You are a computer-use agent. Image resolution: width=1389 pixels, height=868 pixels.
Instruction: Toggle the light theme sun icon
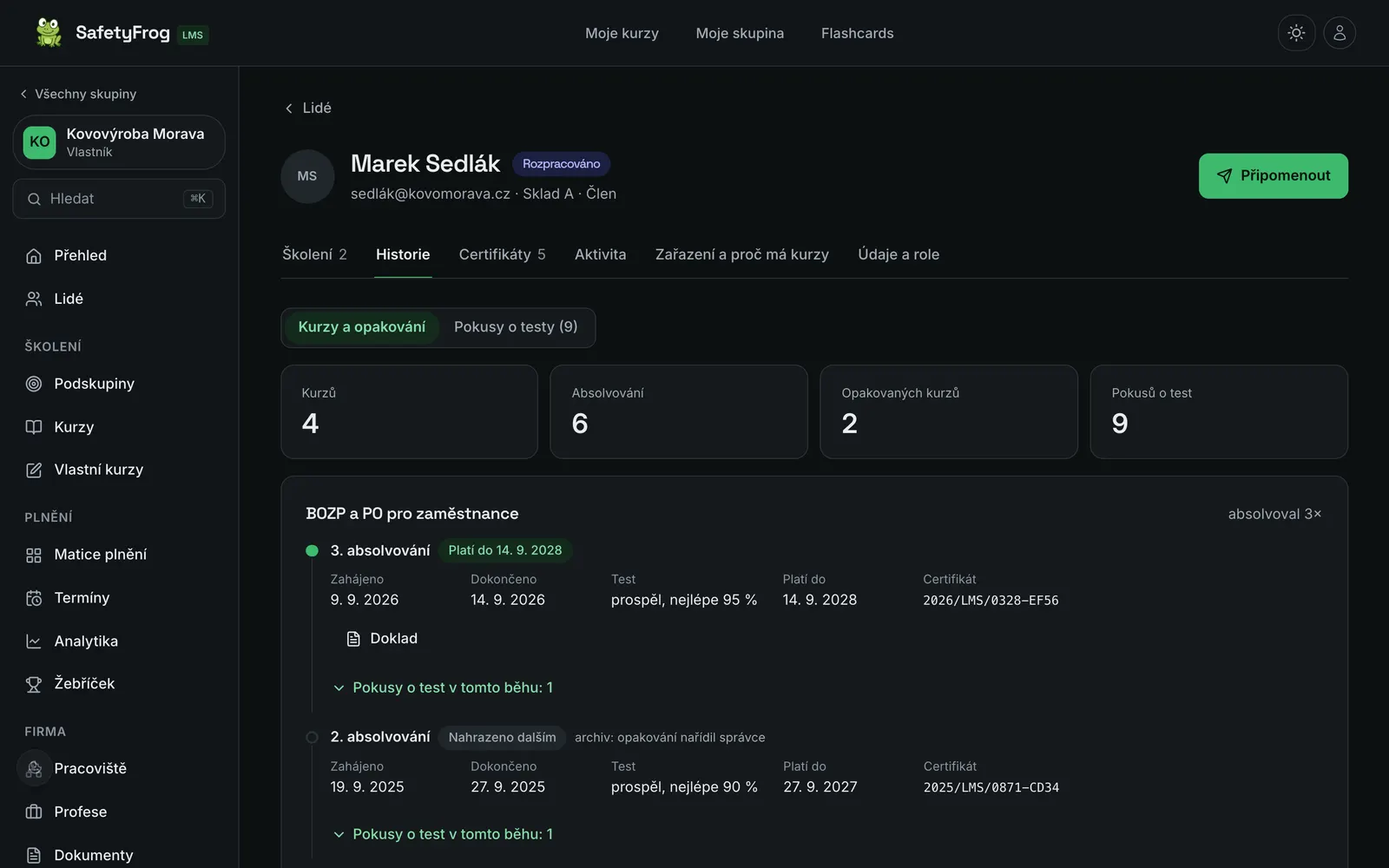(x=1296, y=33)
